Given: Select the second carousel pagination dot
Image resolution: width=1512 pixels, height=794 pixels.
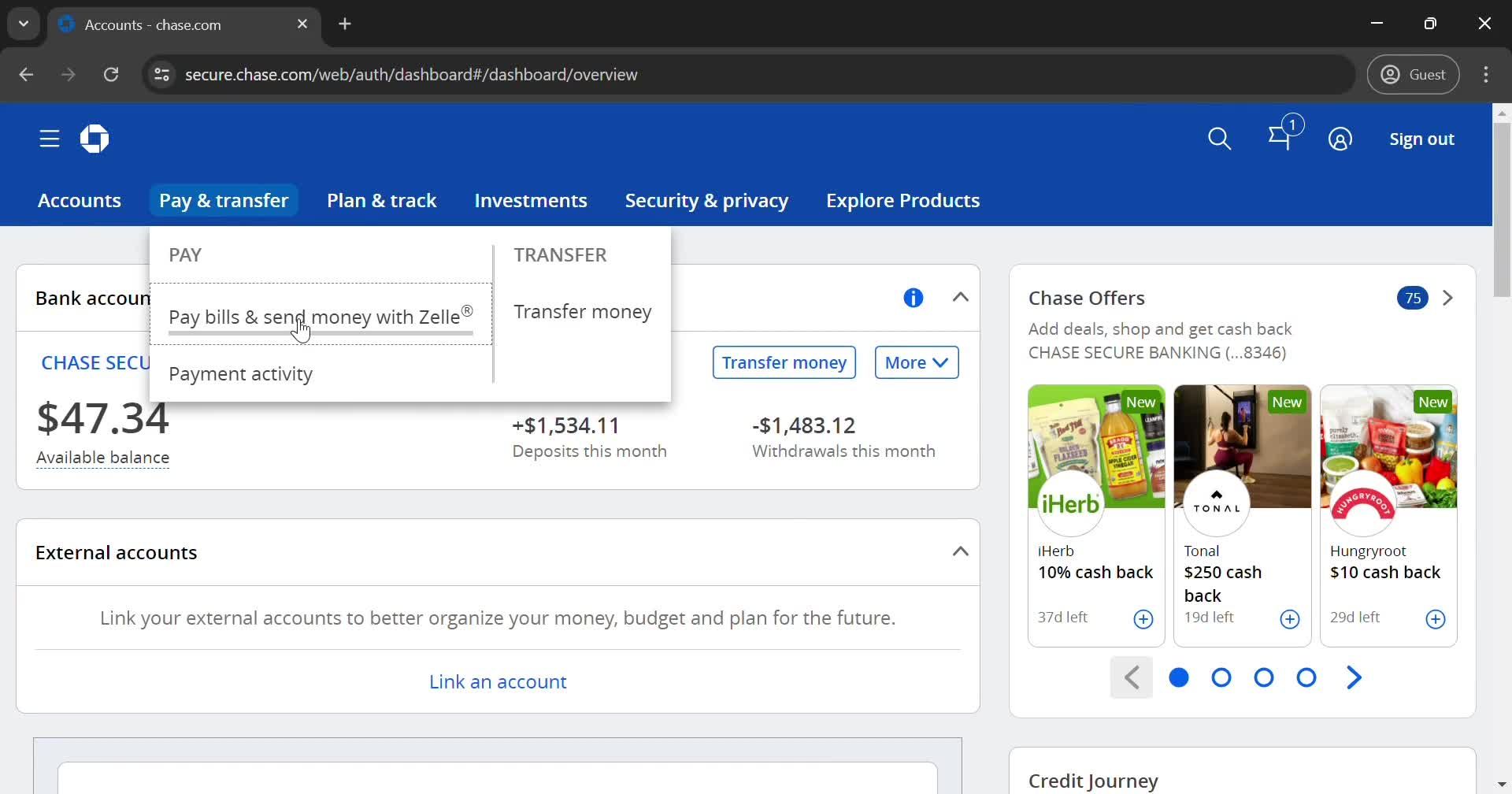Looking at the screenshot, I should point(1221,677).
